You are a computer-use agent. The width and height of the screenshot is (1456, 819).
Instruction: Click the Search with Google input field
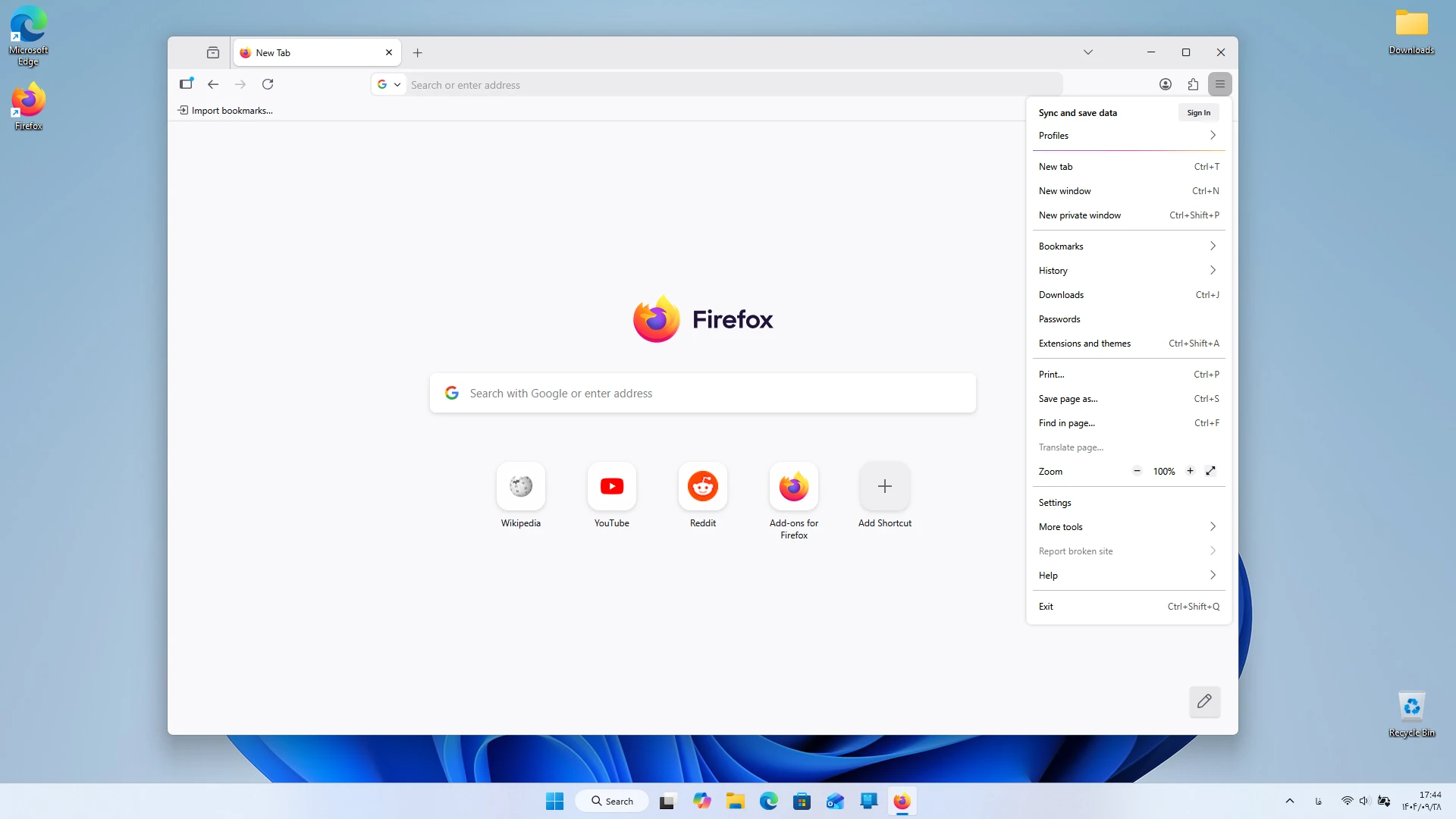703,393
